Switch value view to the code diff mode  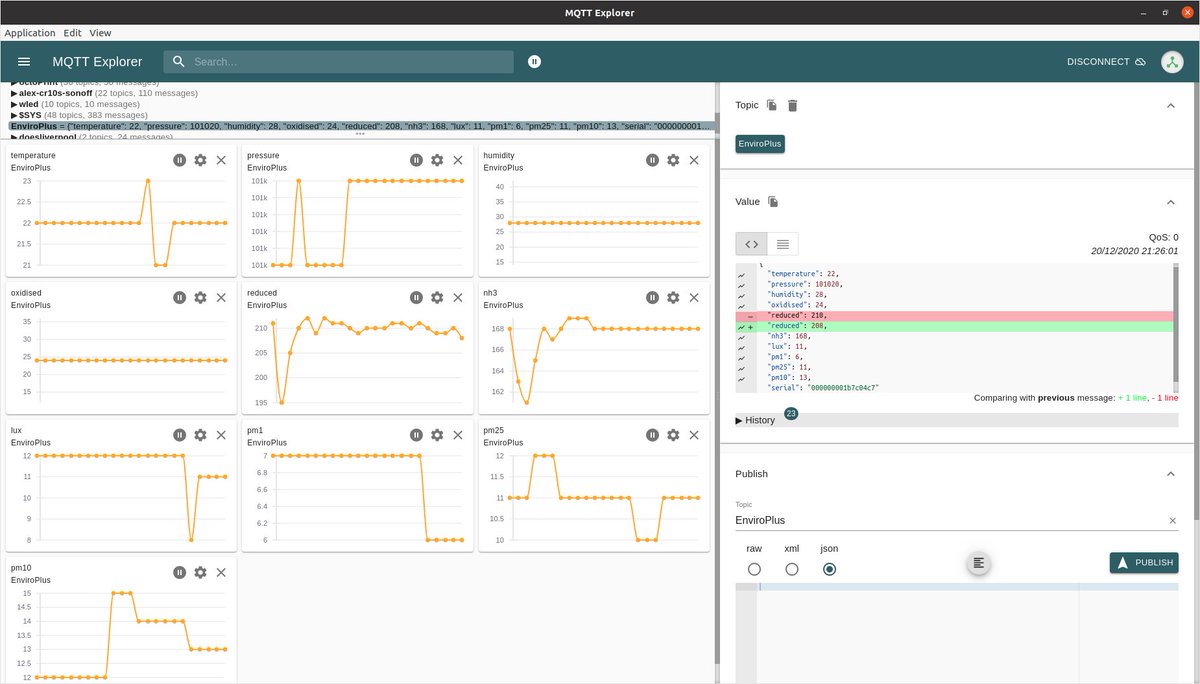pyautogui.click(x=751, y=244)
